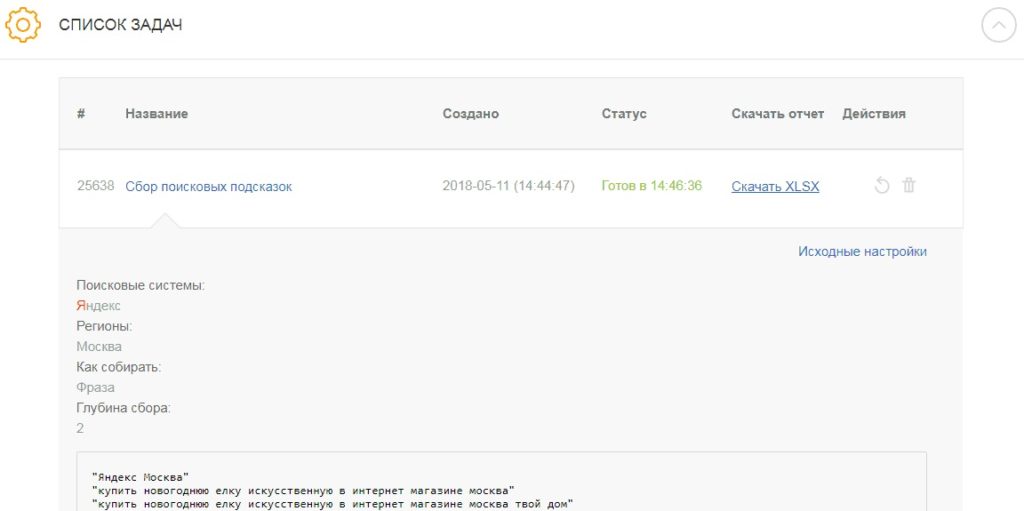
Task: Click the phrase line ending with твой дом"
Action: point(332,504)
